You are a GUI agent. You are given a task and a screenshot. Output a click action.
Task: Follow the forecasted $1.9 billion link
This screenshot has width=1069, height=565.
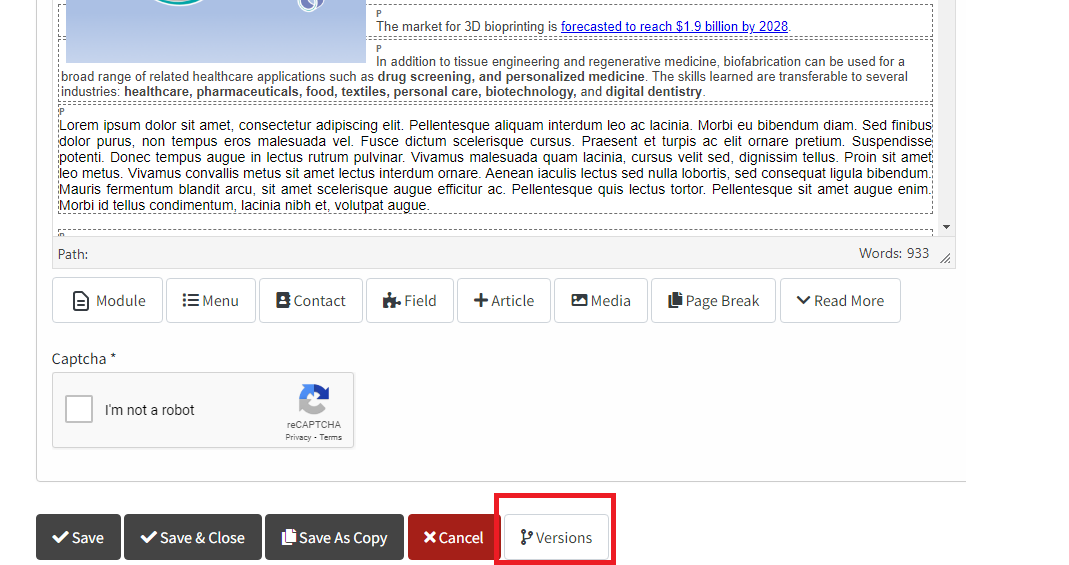(x=674, y=27)
